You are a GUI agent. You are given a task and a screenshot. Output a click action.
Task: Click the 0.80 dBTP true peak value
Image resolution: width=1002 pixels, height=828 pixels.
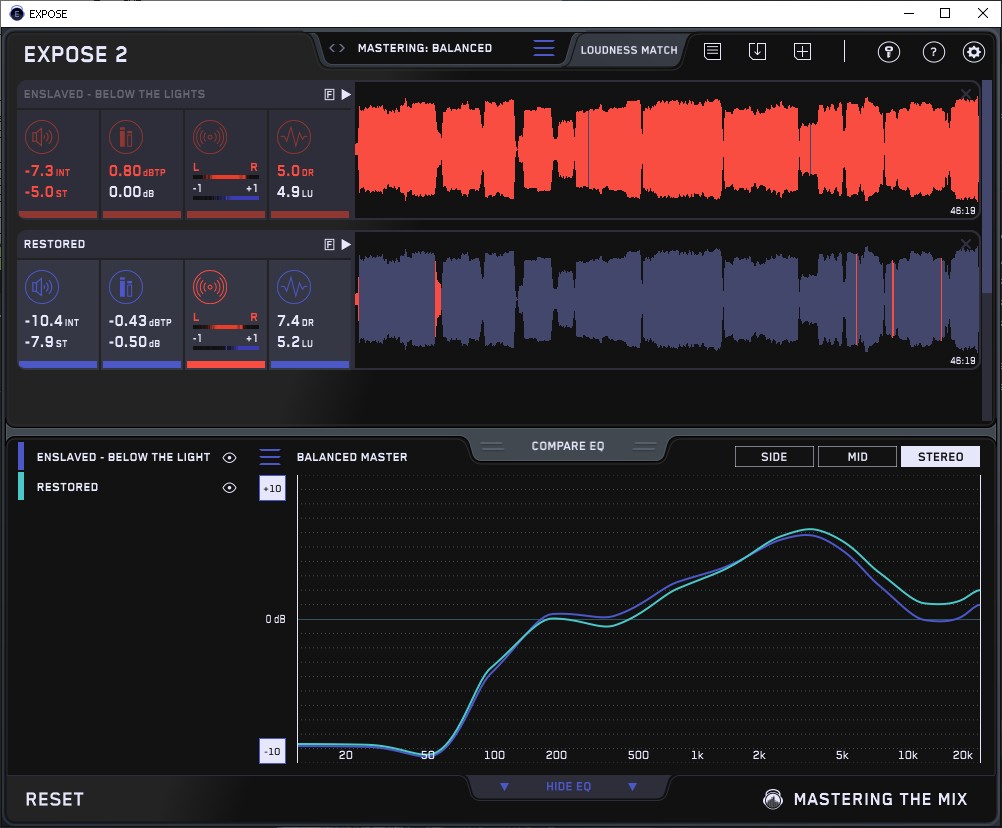click(x=137, y=171)
